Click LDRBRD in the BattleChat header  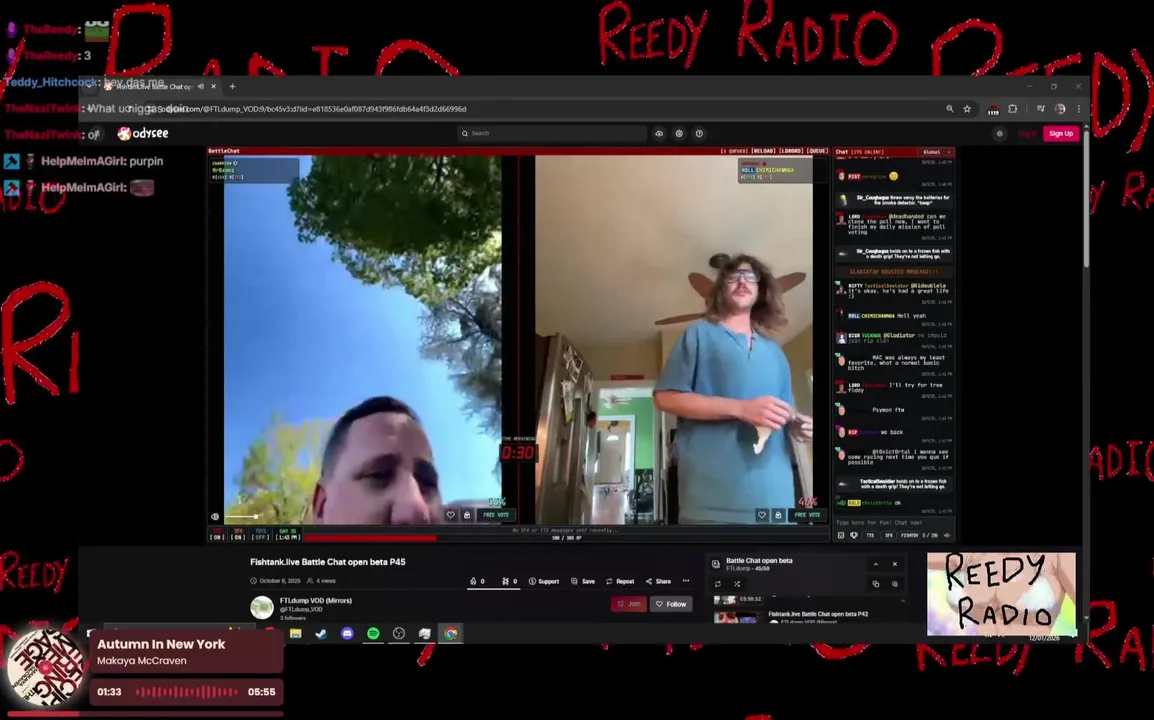(790, 151)
